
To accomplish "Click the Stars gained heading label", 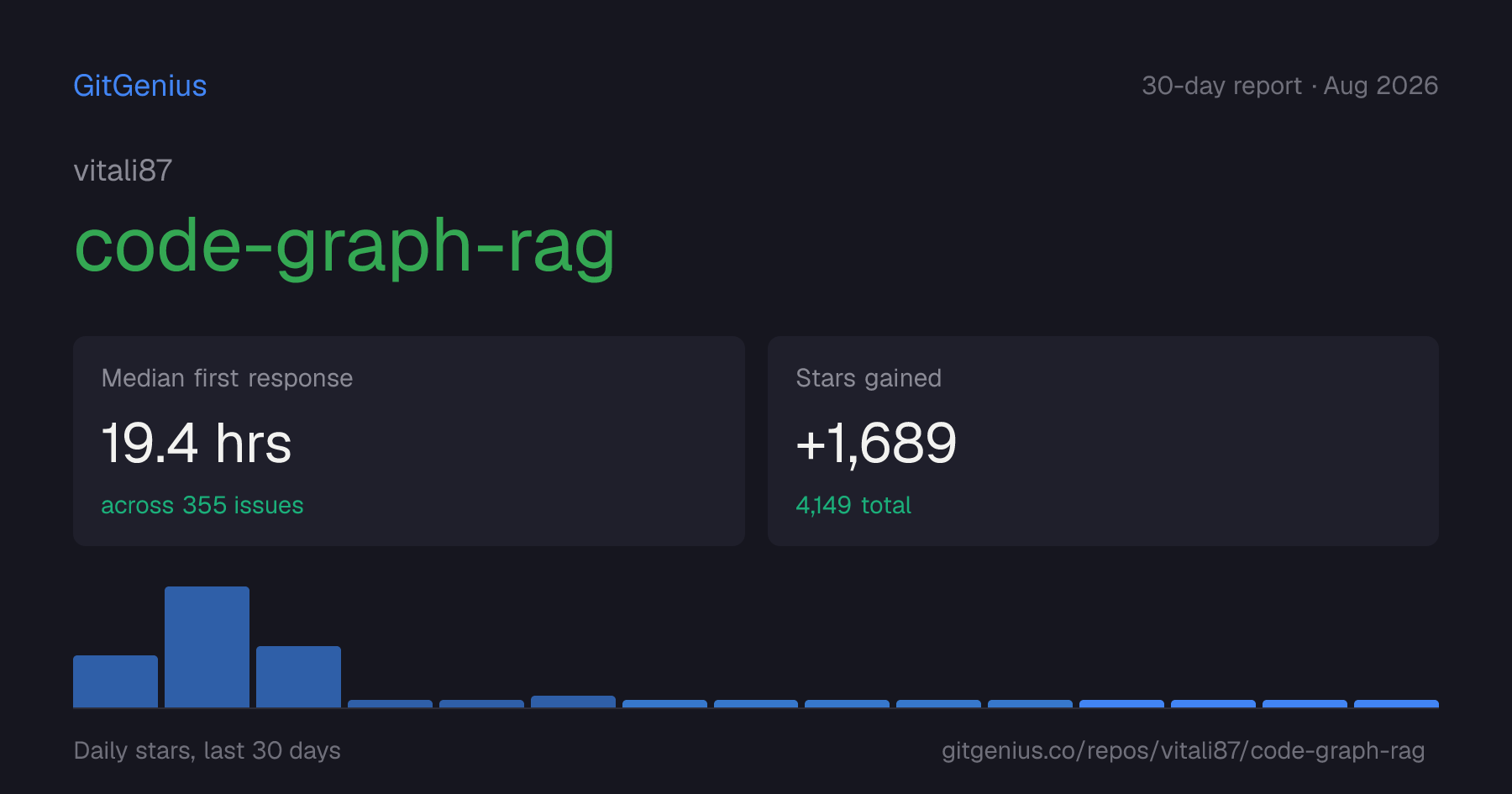I will 869,378.
